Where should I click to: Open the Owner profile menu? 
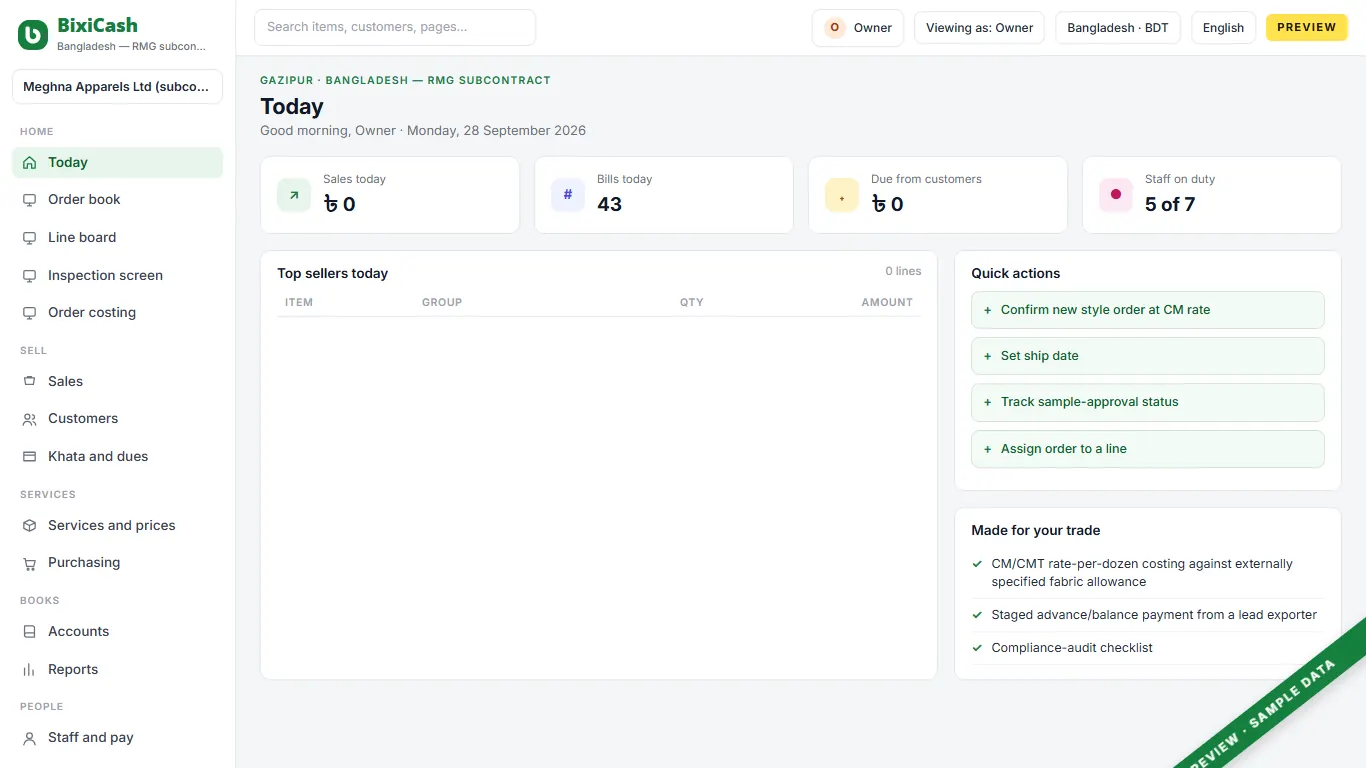(x=858, y=28)
